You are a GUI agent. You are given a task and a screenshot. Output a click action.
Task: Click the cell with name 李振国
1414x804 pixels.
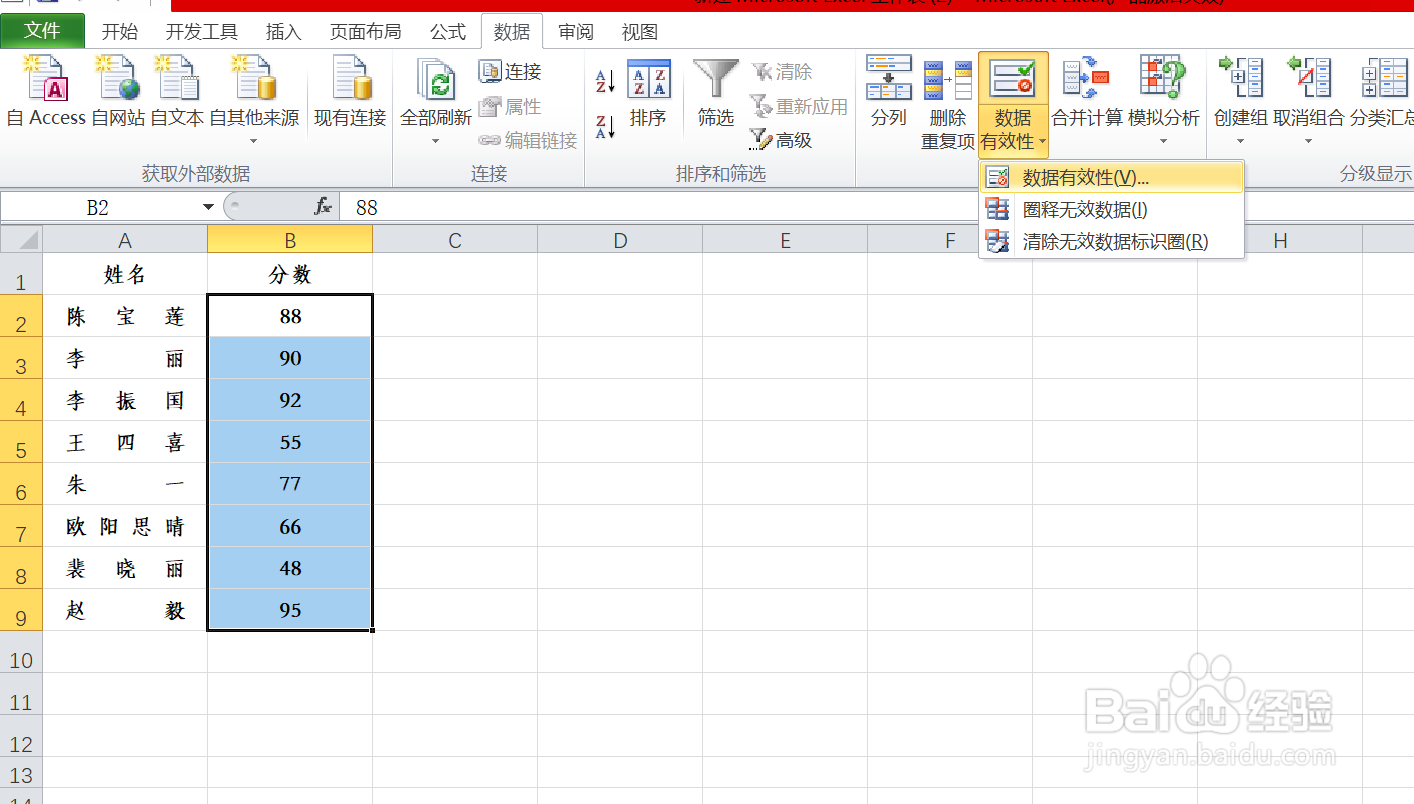tap(125, 400)
